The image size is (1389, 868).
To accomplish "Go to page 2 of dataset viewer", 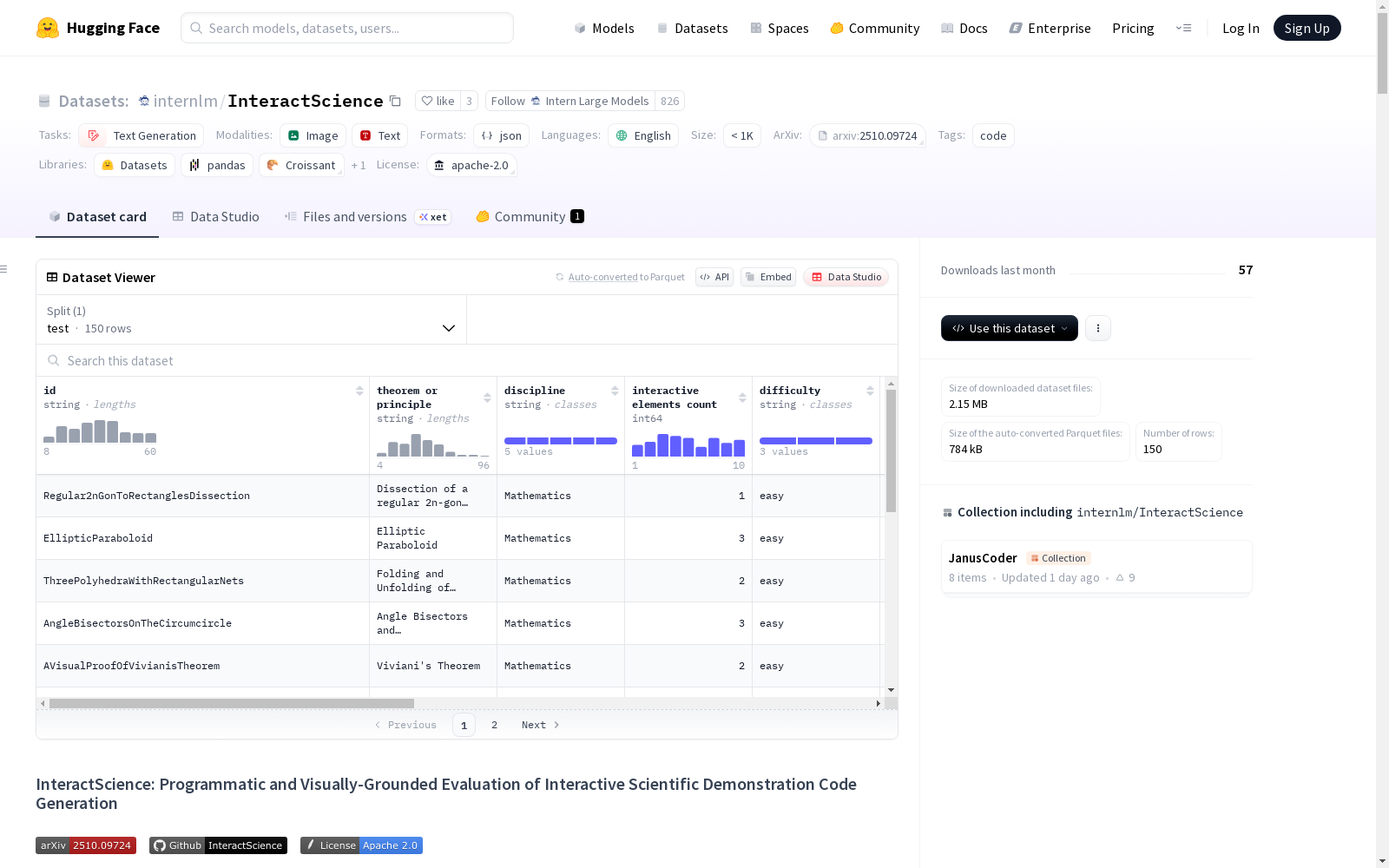I will coord(495,725).
